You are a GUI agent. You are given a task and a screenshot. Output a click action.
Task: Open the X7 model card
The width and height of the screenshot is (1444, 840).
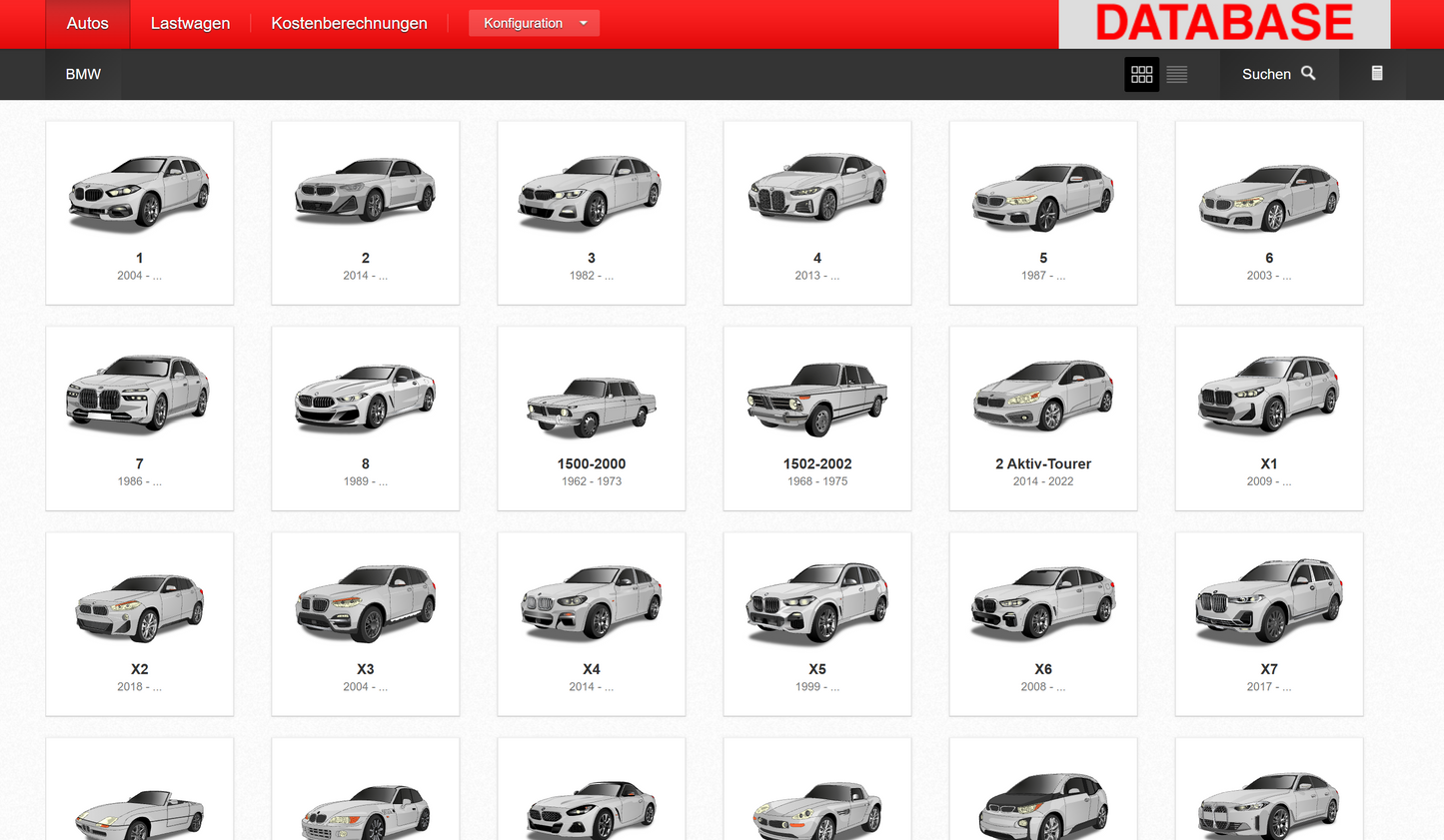click(x=1269, y=624)
